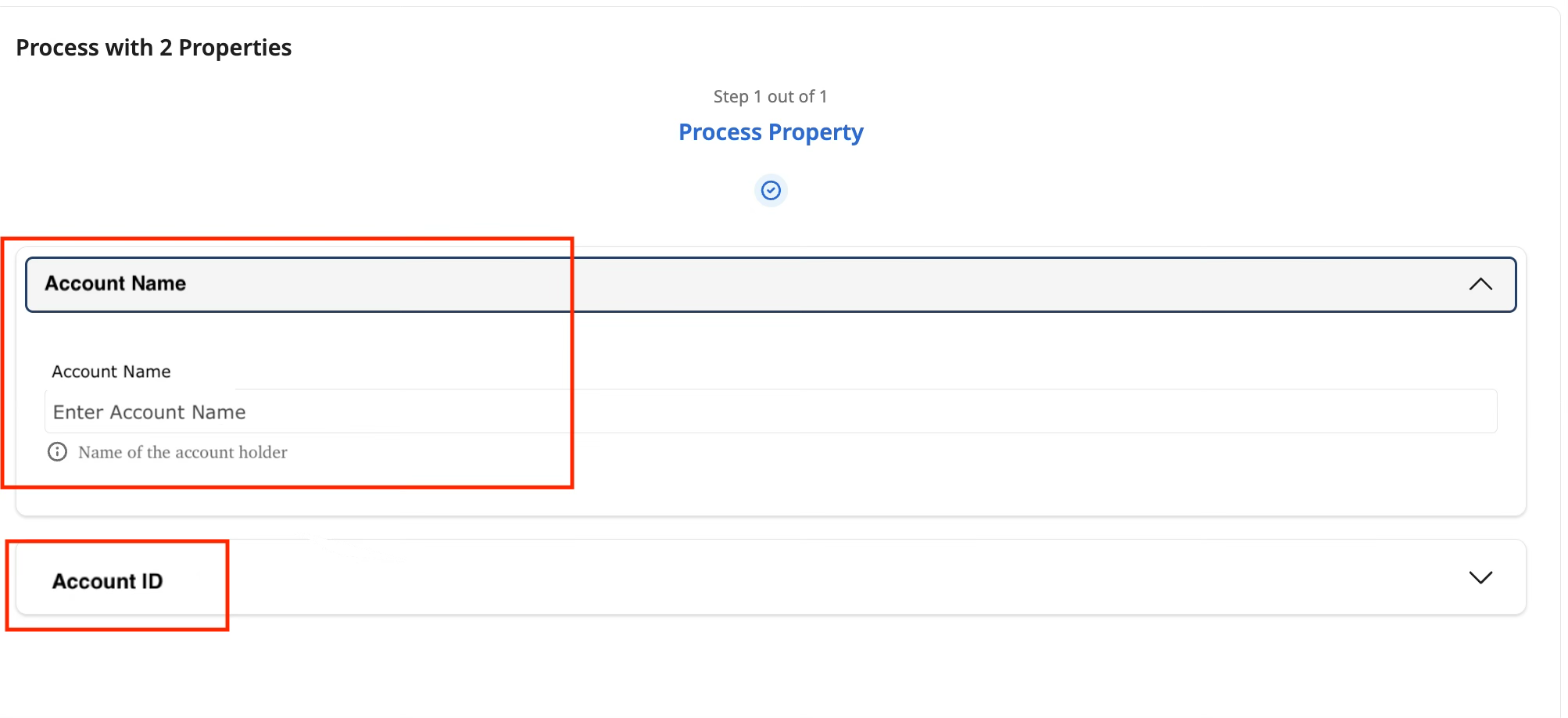Click the word "Properties" in page heading
The width and height of the screenshot is (1568, 718).
(x=234, y=48)
